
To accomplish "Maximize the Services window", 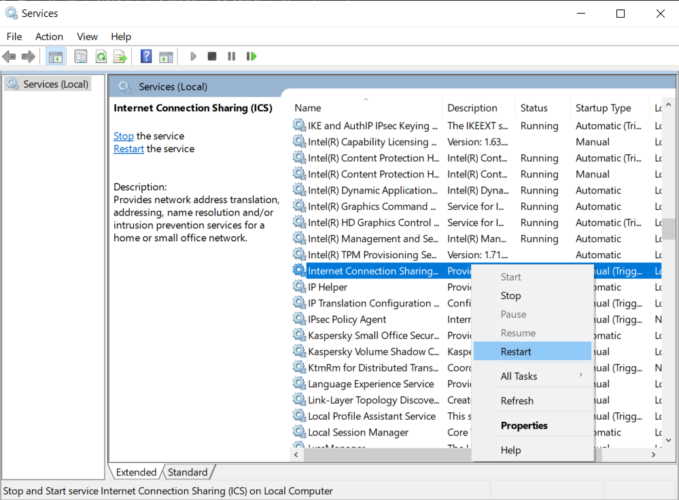I will click(x=621, y=14).
